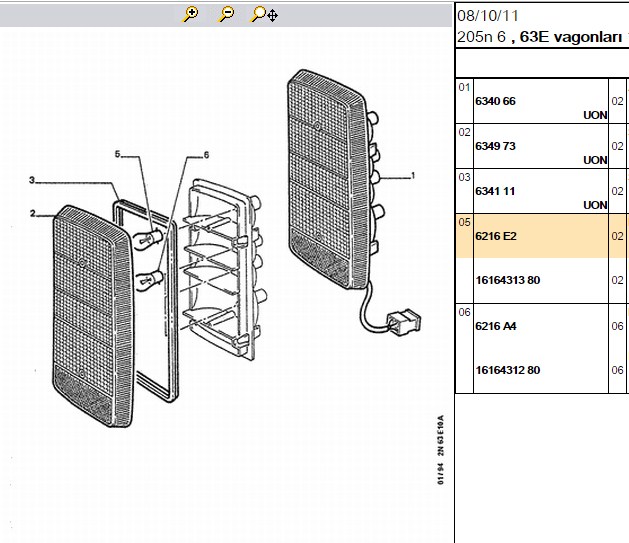Click UON label in 6340 66 row
The image size is (629, 543).
point(595,115)
